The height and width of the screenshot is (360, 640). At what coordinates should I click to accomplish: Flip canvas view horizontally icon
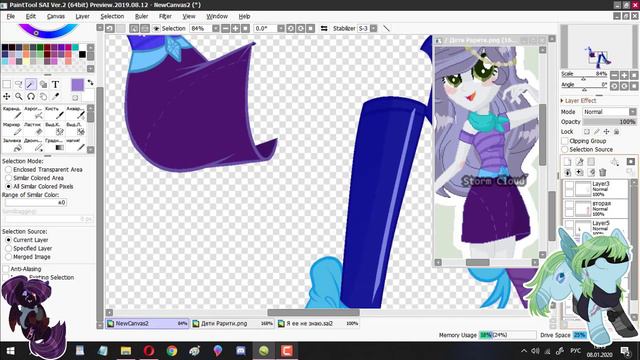324,29
